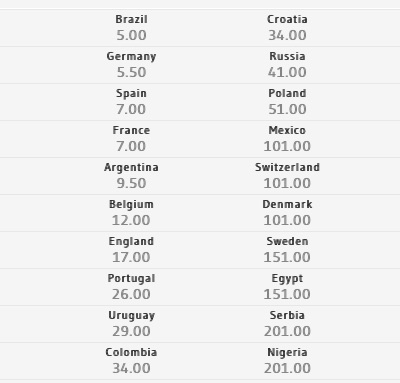Select Croatia at 34.00
The image size is (400, 383).
[x=287, y=28]
